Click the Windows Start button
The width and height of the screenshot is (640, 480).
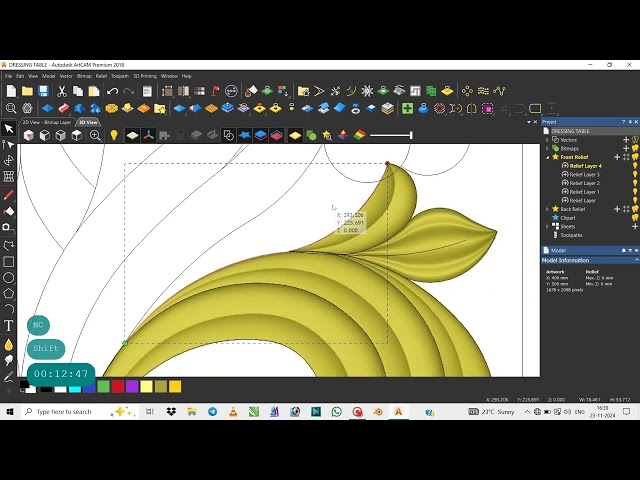coord(10,412)
